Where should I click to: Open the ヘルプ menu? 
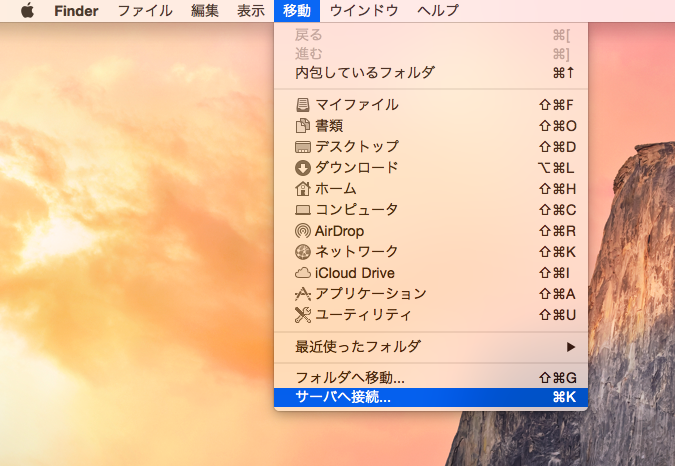437,11
